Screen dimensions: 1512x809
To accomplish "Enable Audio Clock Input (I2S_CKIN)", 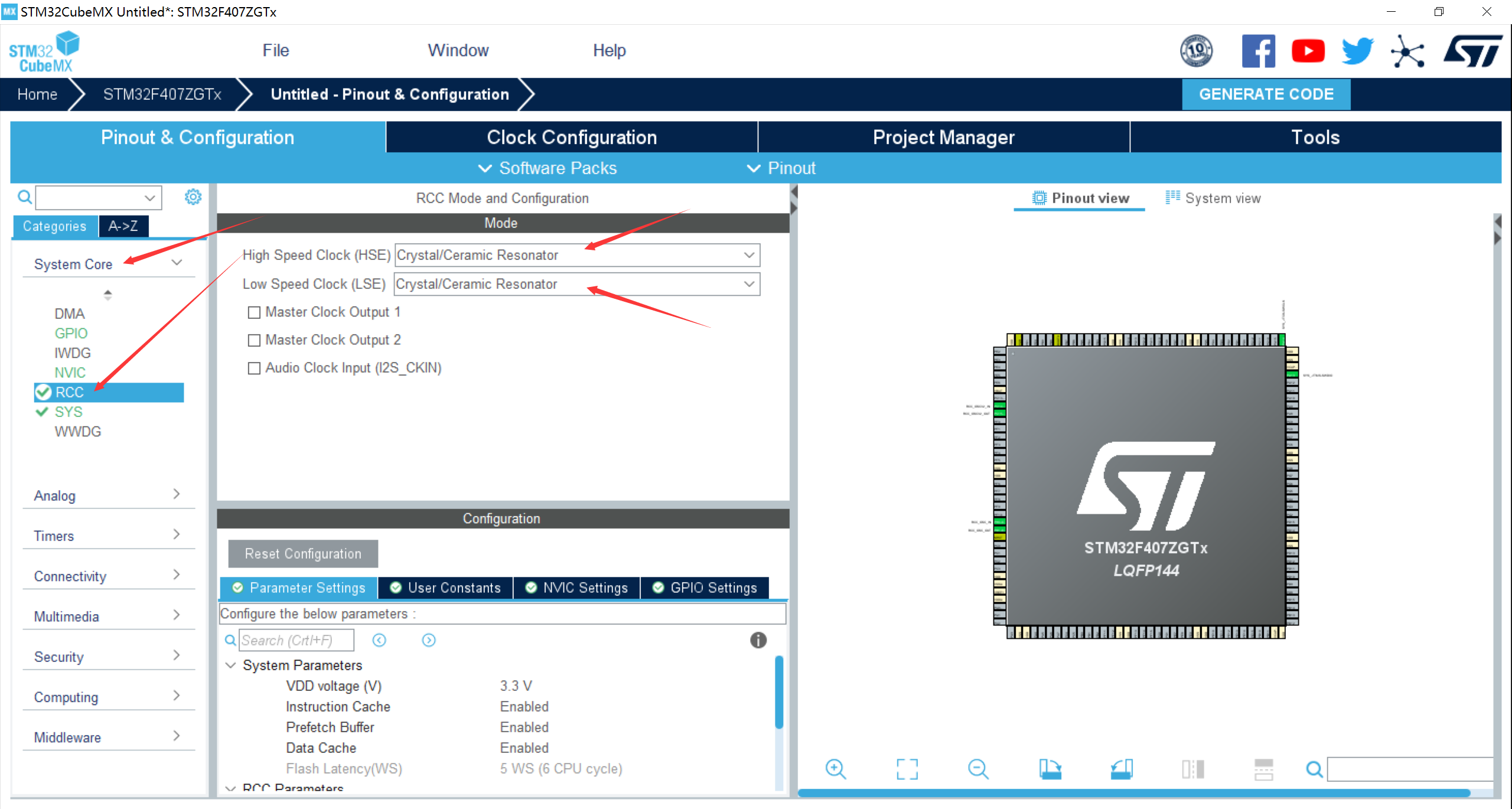I will coord(254,368).
